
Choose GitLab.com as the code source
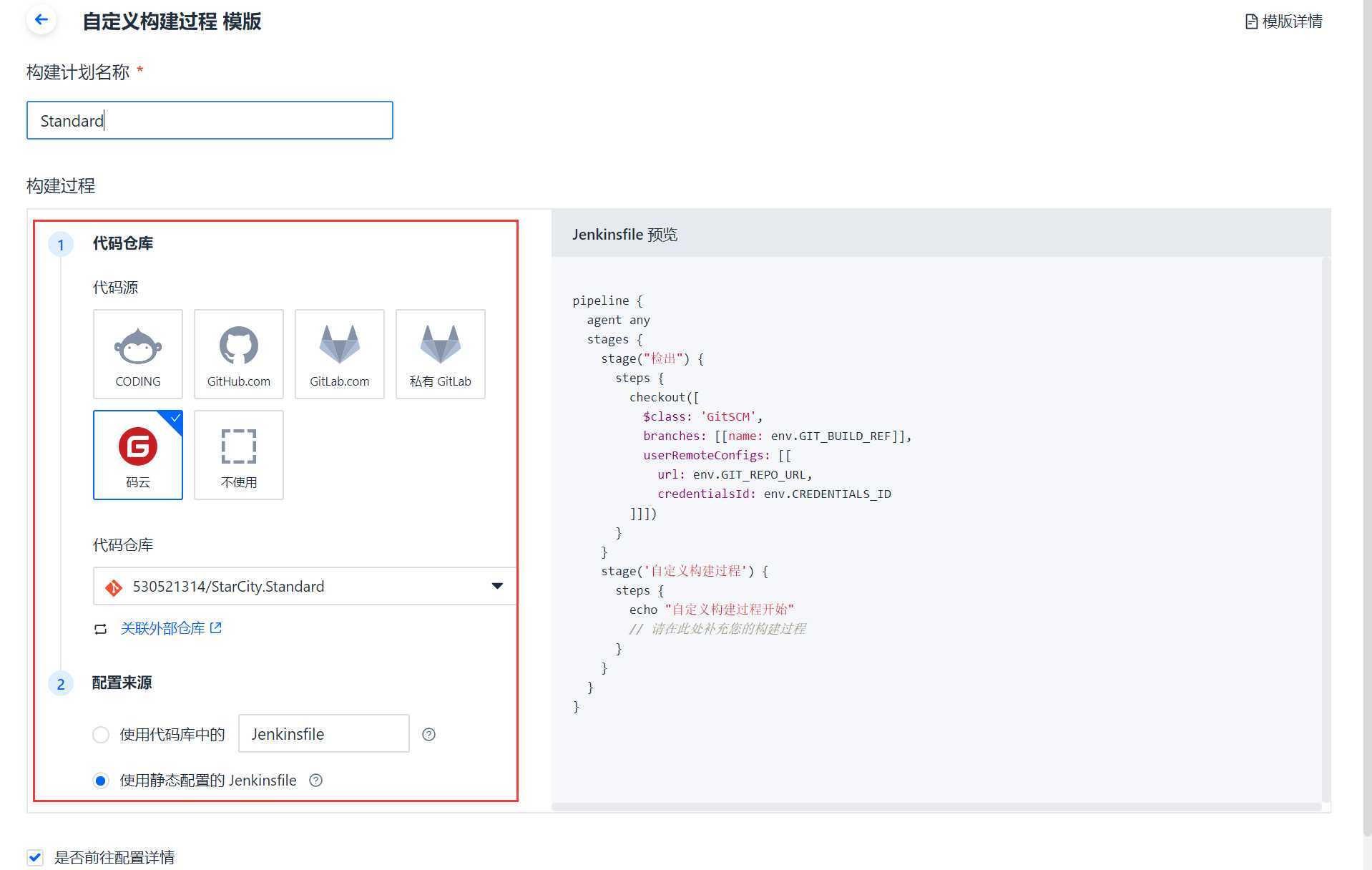pos(340,354)
